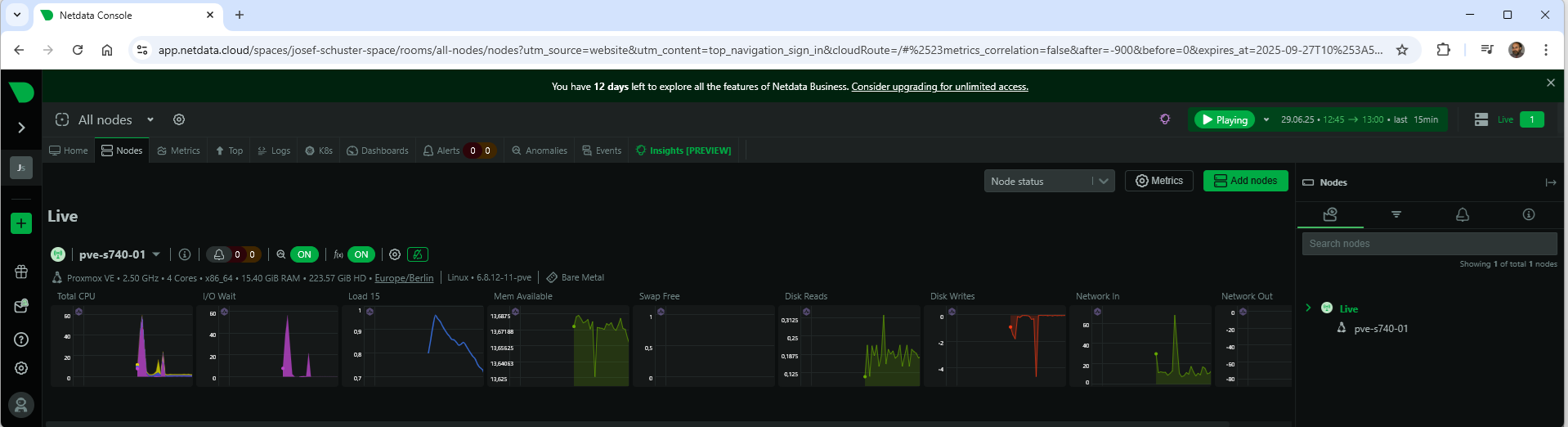1568x427 pixels.
Task: Click the node configuration gear icon
Action: click(395, 254)
